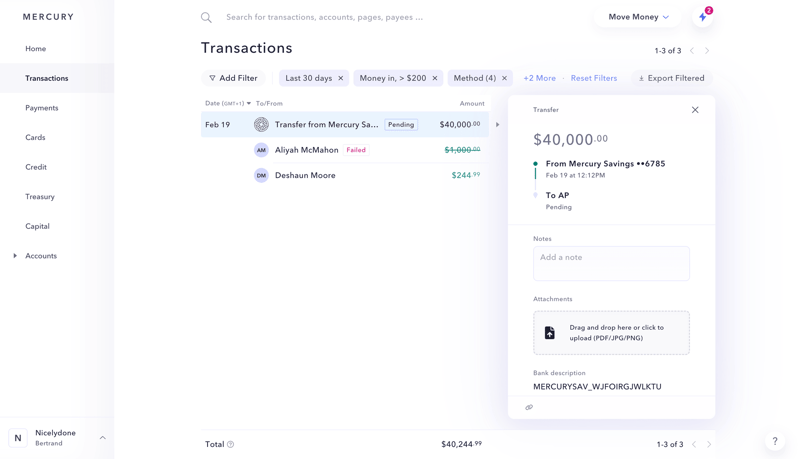Go to next page arrow at bottom
The height and width of the screenshot is (459, 800).
pyautogui.click(x=709, y=444)
